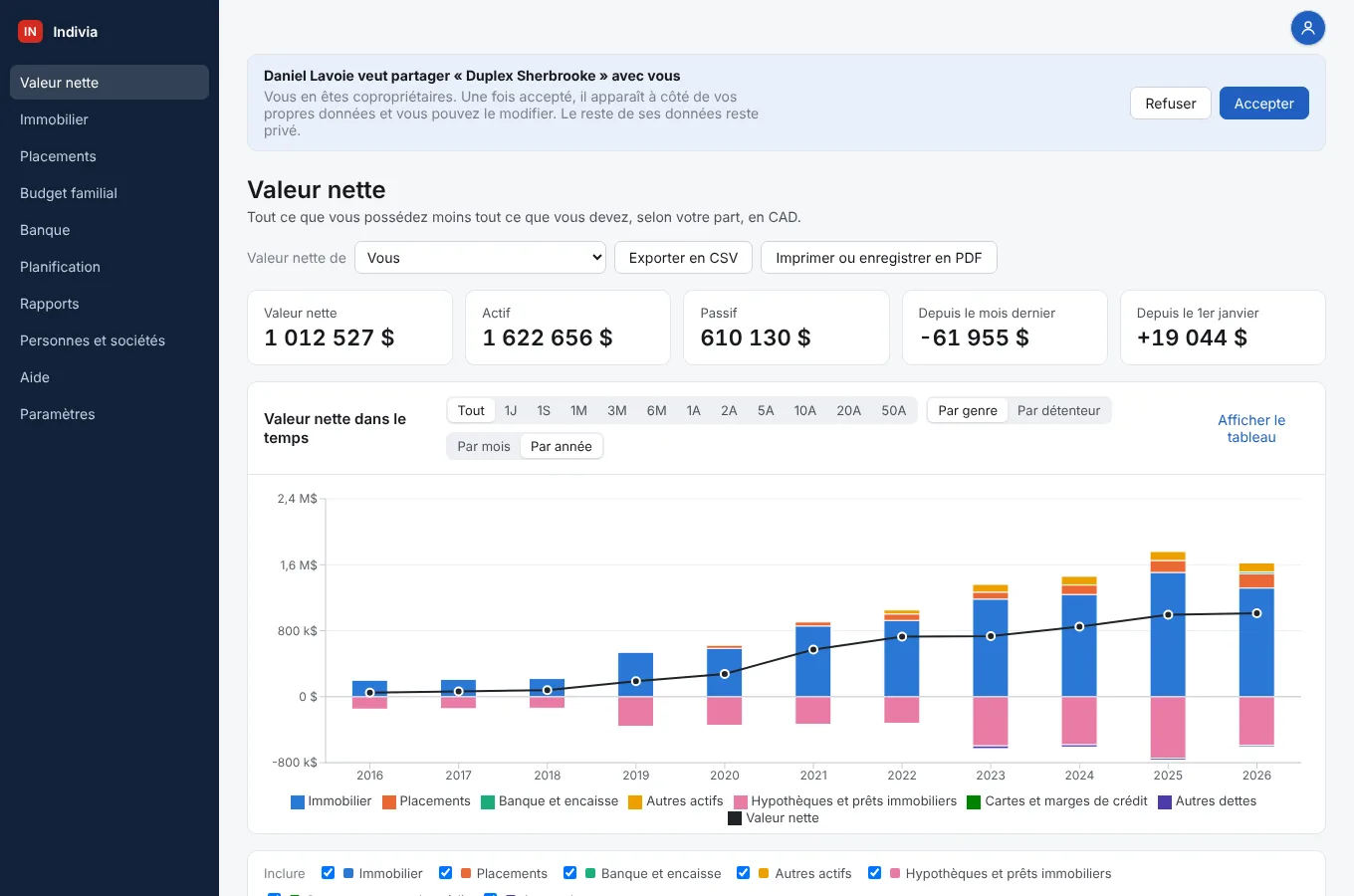The height and width of the screenshot is (896, 1354).
Task: Click the Refuser button
Action: click(x=1170, y=104)
